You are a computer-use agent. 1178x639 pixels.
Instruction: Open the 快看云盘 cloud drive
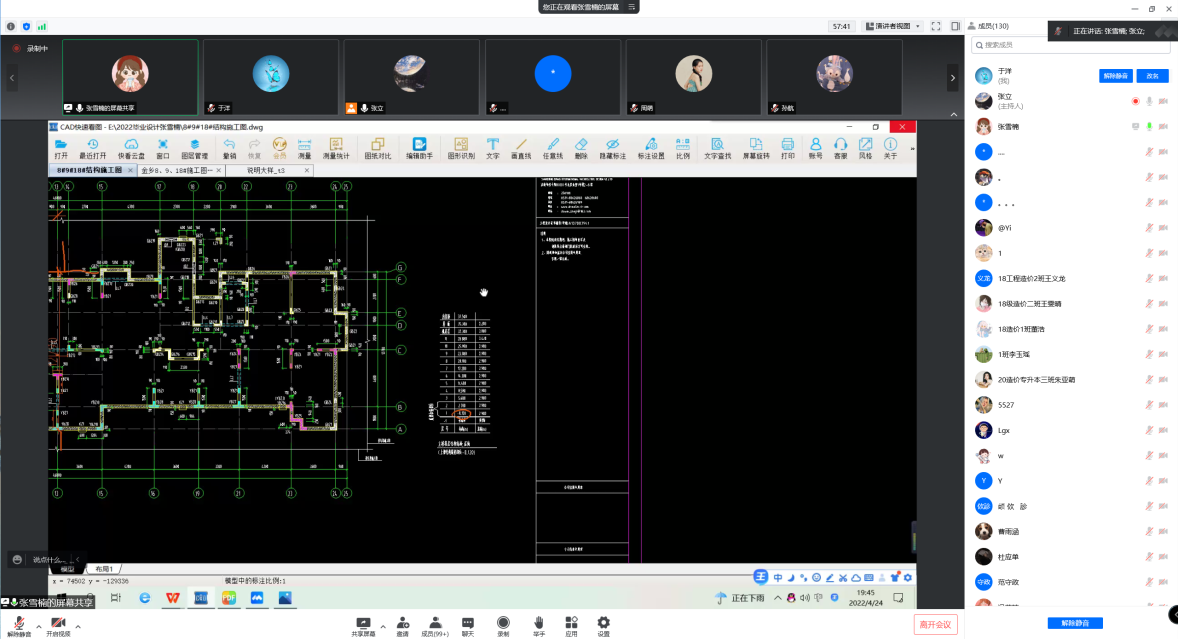[x=131, y=149]
